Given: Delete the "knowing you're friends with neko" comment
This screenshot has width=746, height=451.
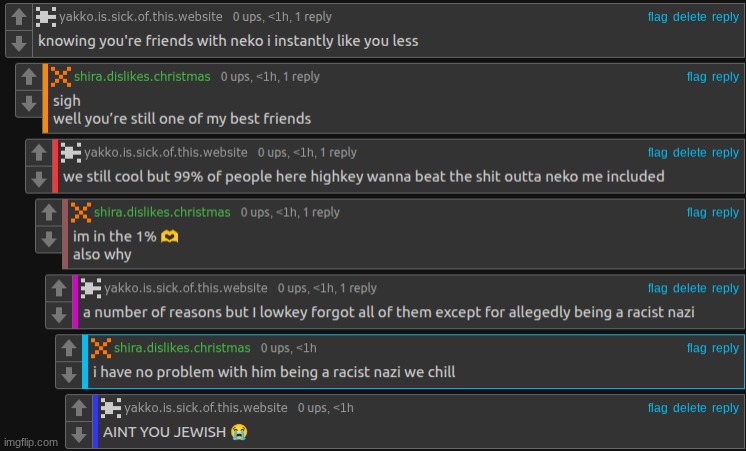Looking at the screenshot, I should click(689, 17).
